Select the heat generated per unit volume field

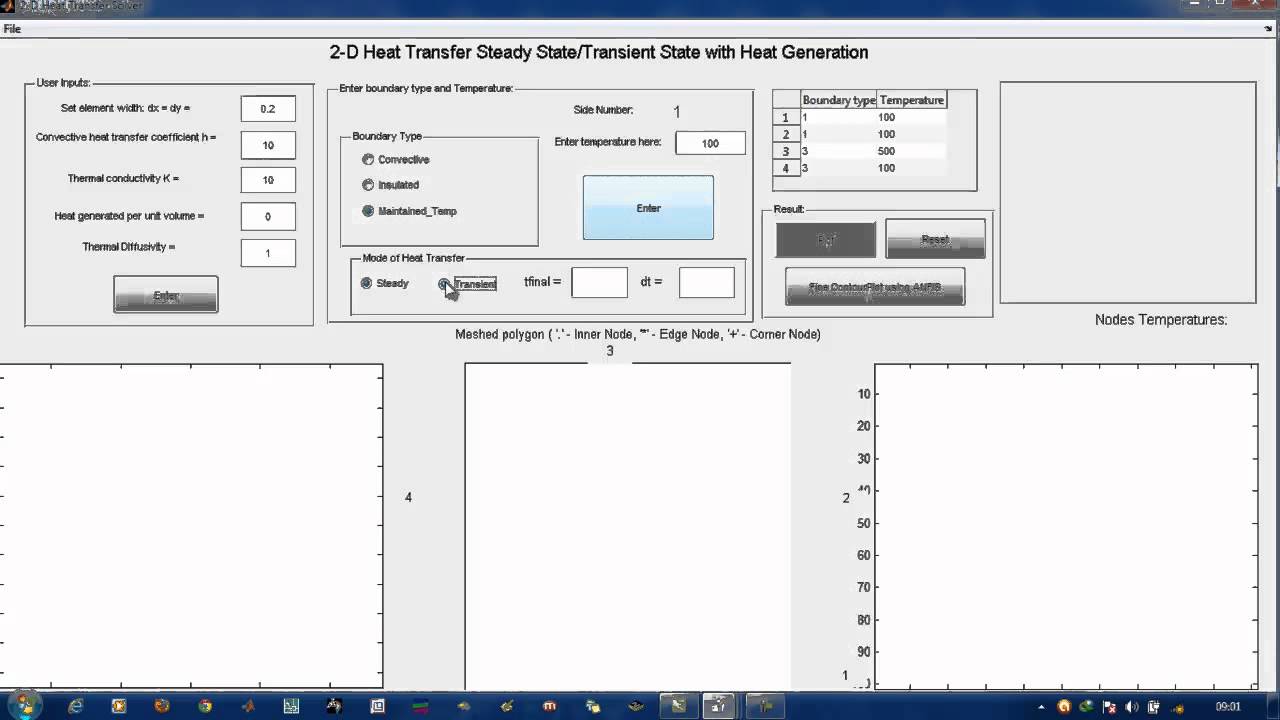[x=268, y=216]
